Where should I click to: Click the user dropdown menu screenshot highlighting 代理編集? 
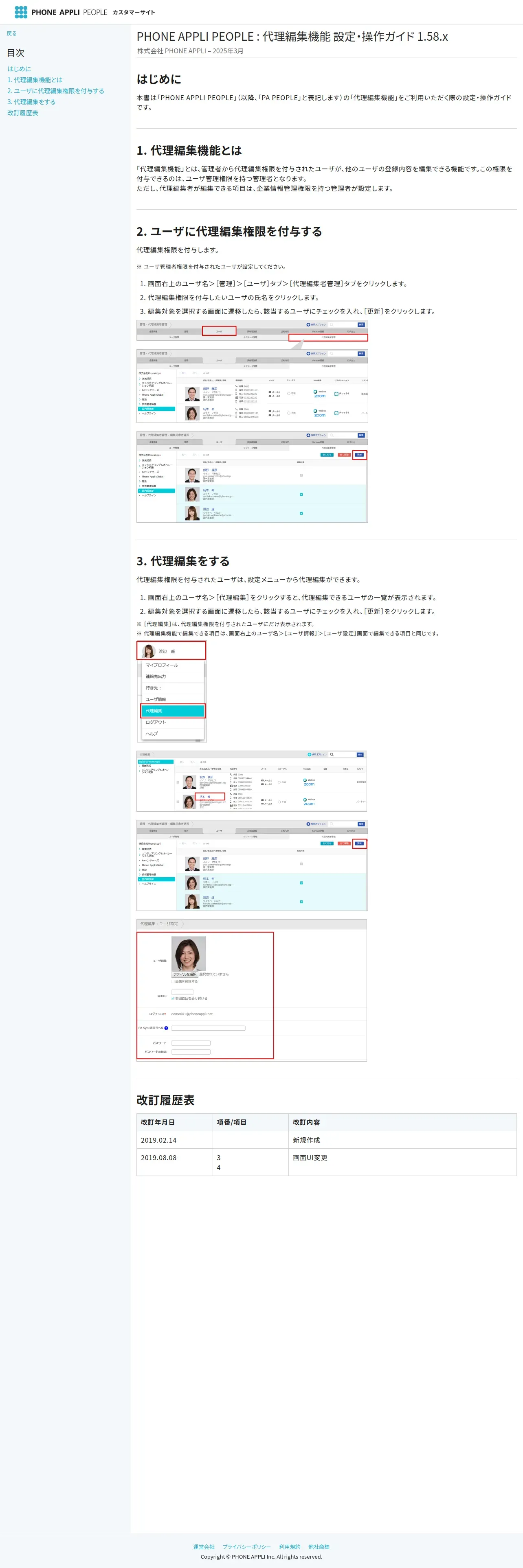point(172,692)
